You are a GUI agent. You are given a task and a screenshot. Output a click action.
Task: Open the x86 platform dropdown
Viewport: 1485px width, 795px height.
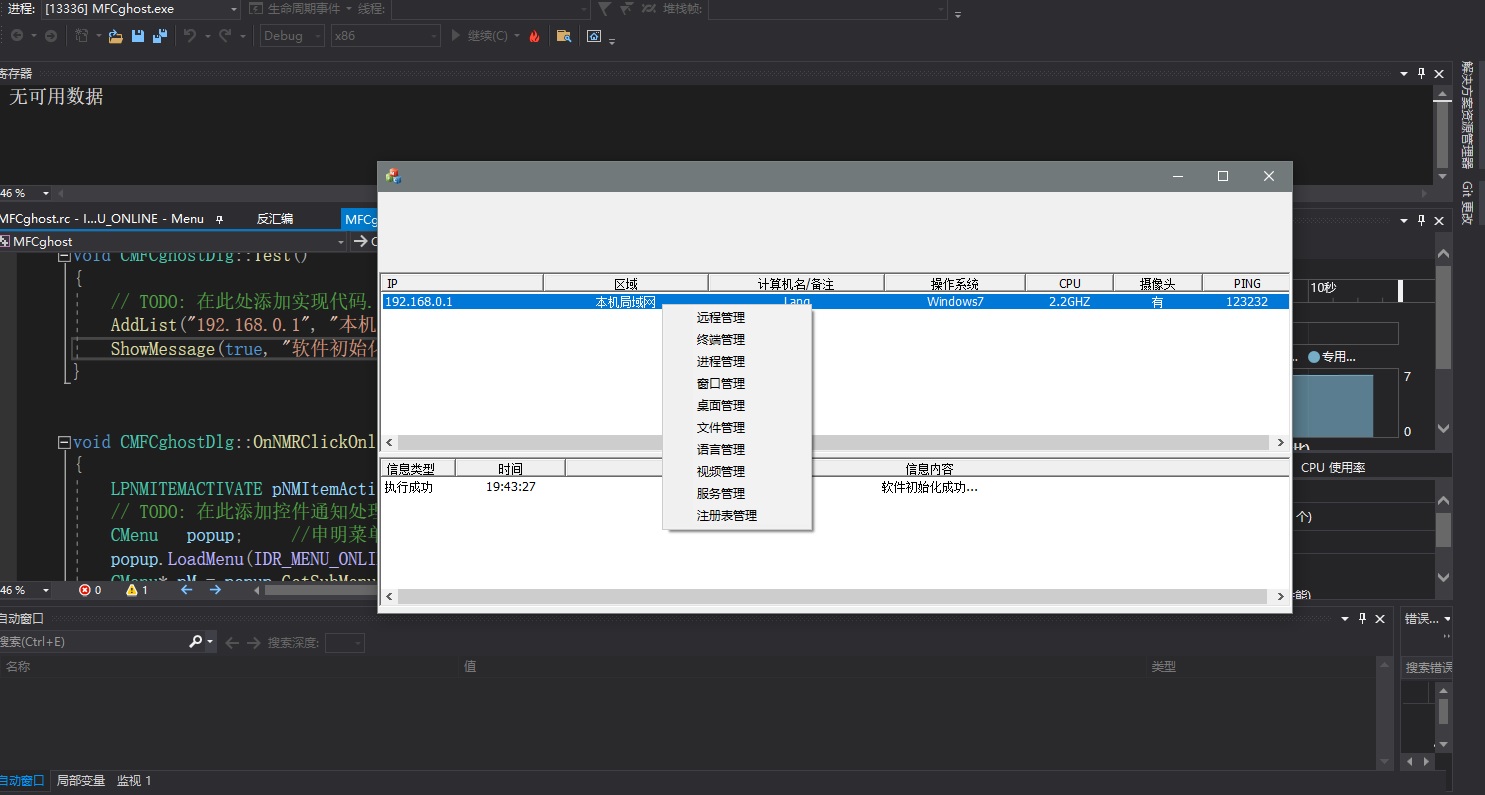pos(433,36)
